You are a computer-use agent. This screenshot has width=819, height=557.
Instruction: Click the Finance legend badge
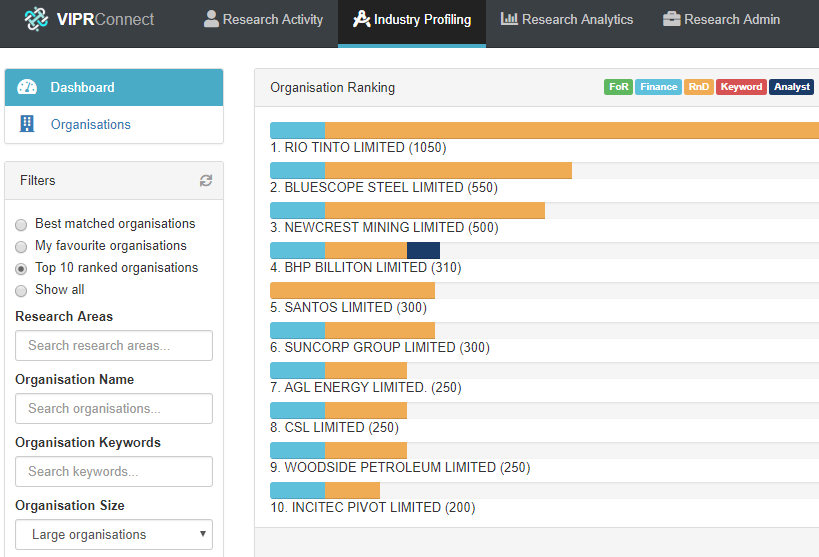tap(658, 87)
